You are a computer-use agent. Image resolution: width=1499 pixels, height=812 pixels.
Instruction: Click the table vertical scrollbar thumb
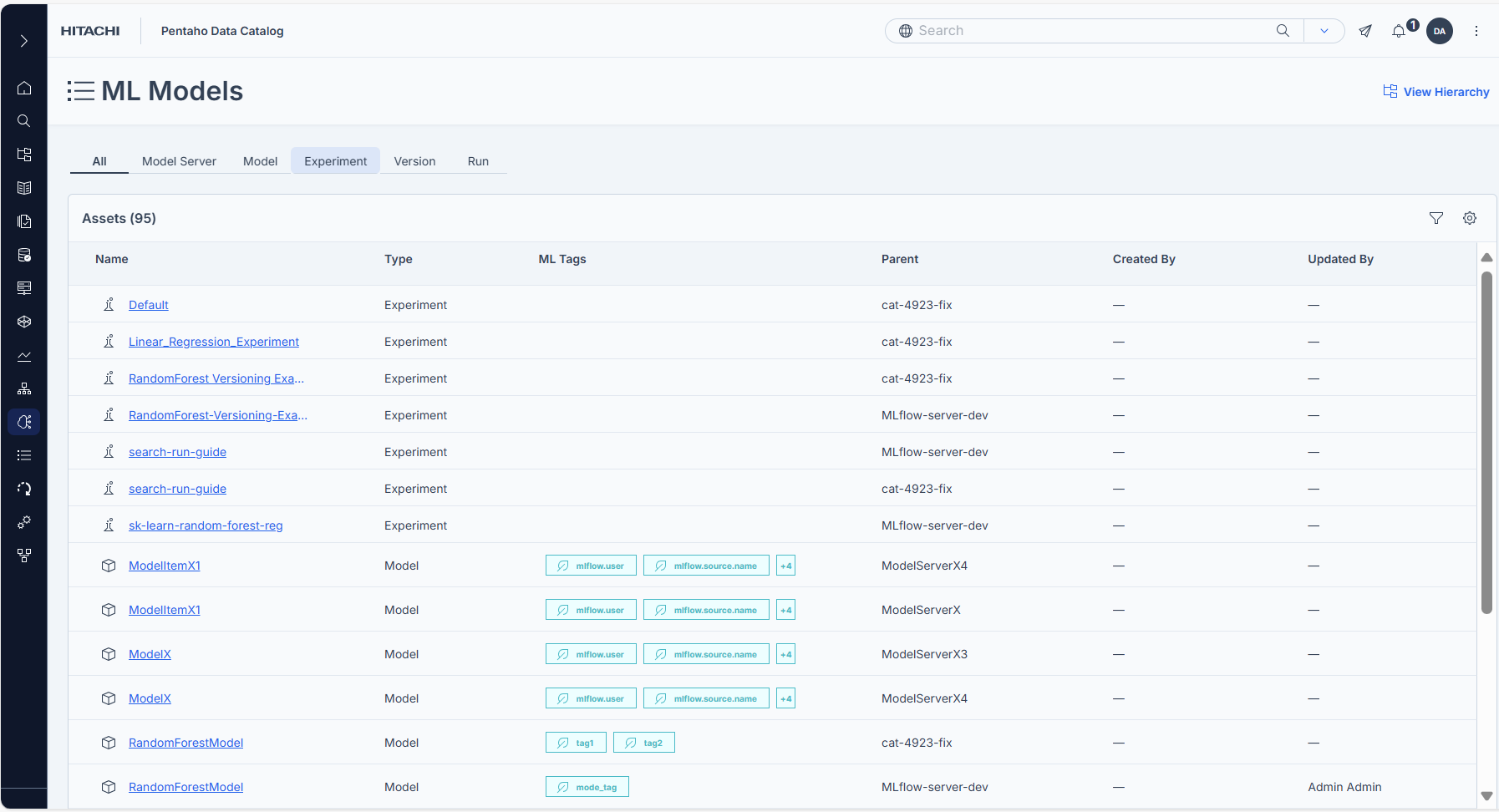[x=1486, y=443]
